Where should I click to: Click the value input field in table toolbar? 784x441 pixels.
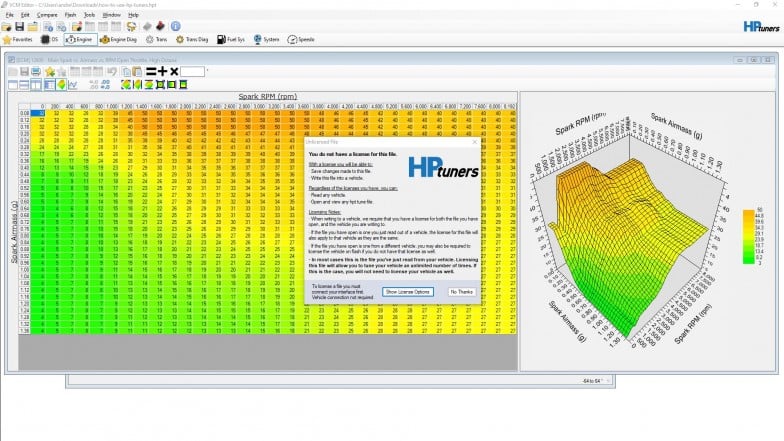pyautogui.click(x=193, y=72)
